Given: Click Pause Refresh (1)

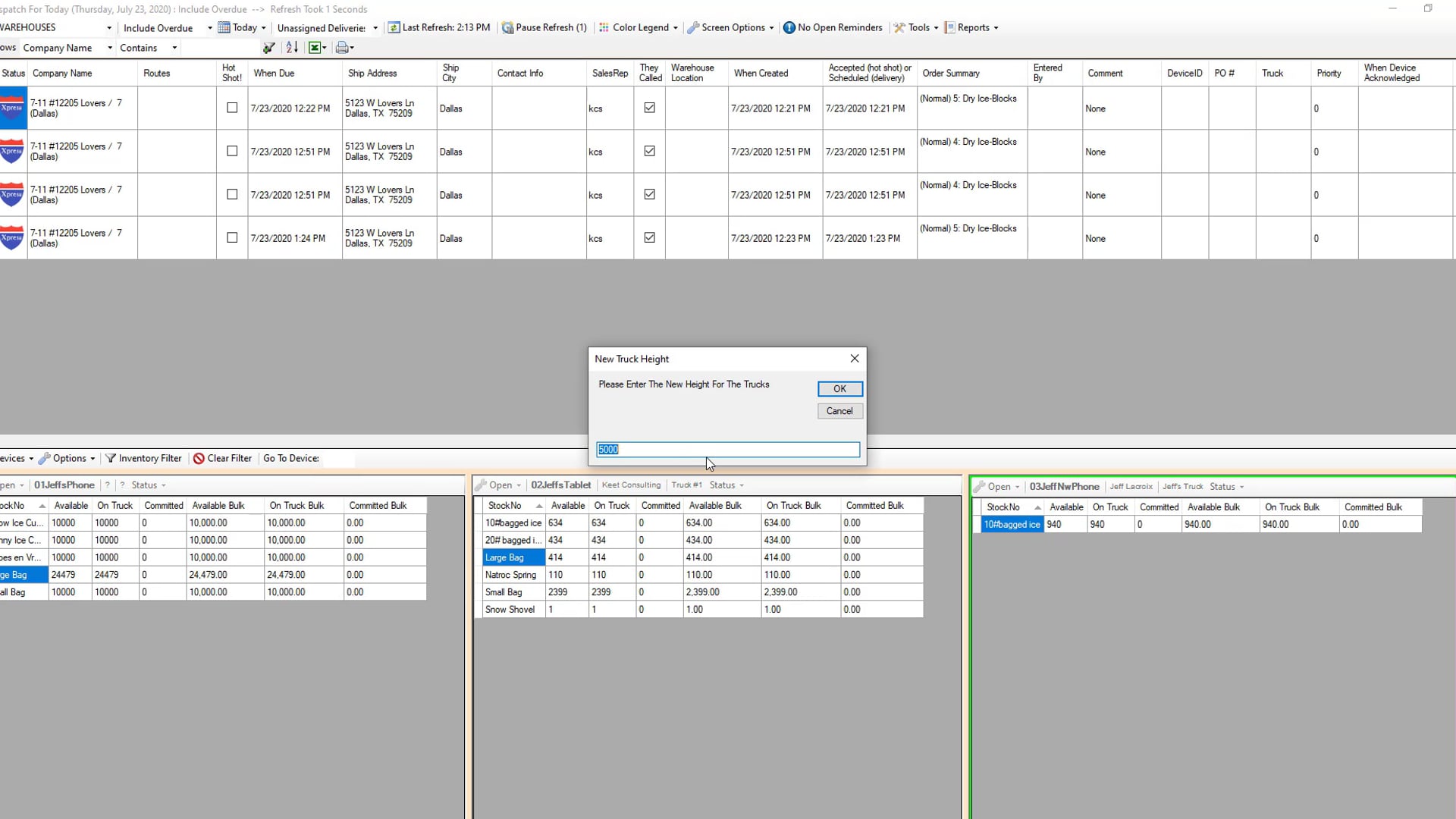Looking at the screenshot, I should point(544,28).
